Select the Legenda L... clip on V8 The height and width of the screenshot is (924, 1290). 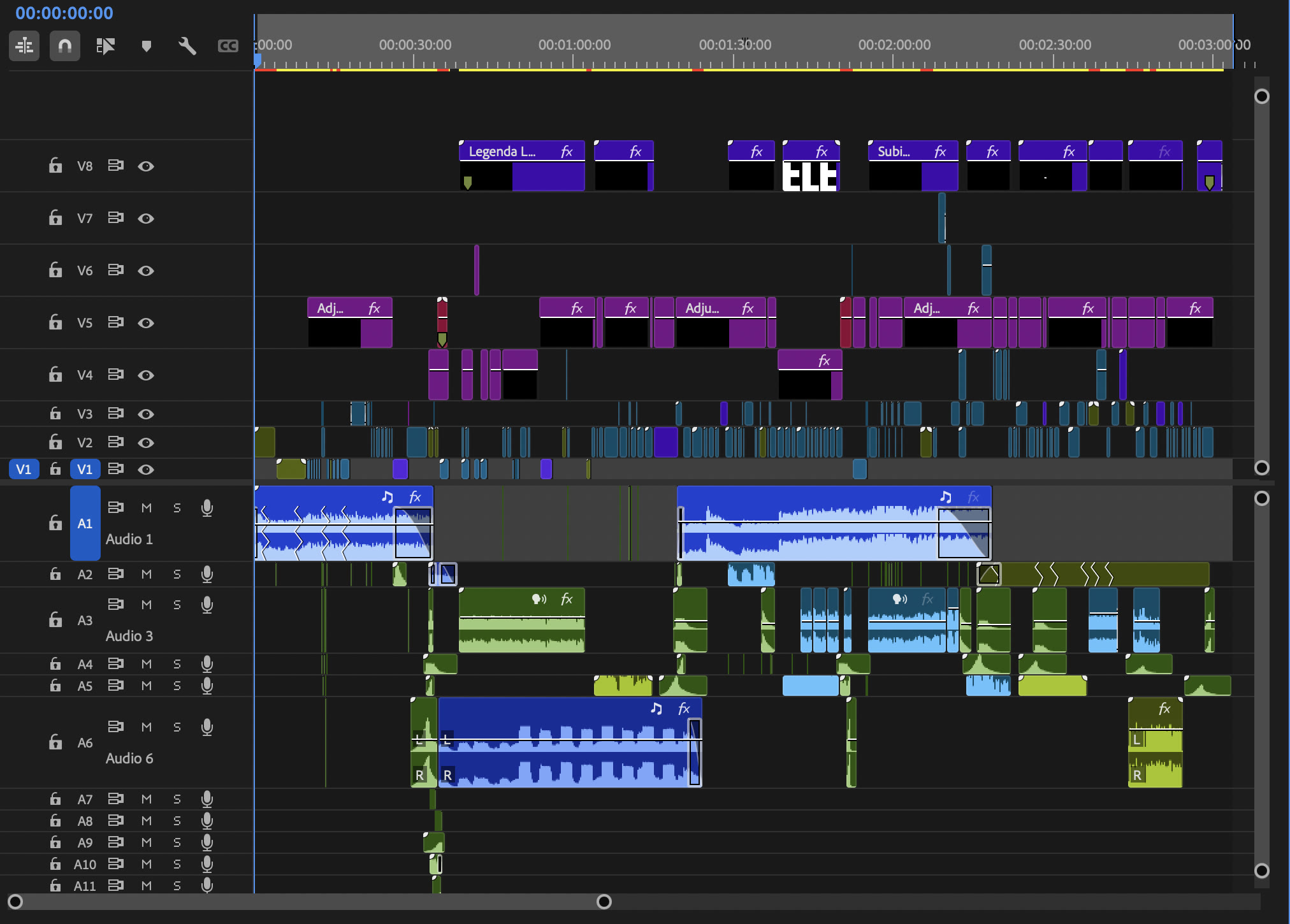coord(521,166)
